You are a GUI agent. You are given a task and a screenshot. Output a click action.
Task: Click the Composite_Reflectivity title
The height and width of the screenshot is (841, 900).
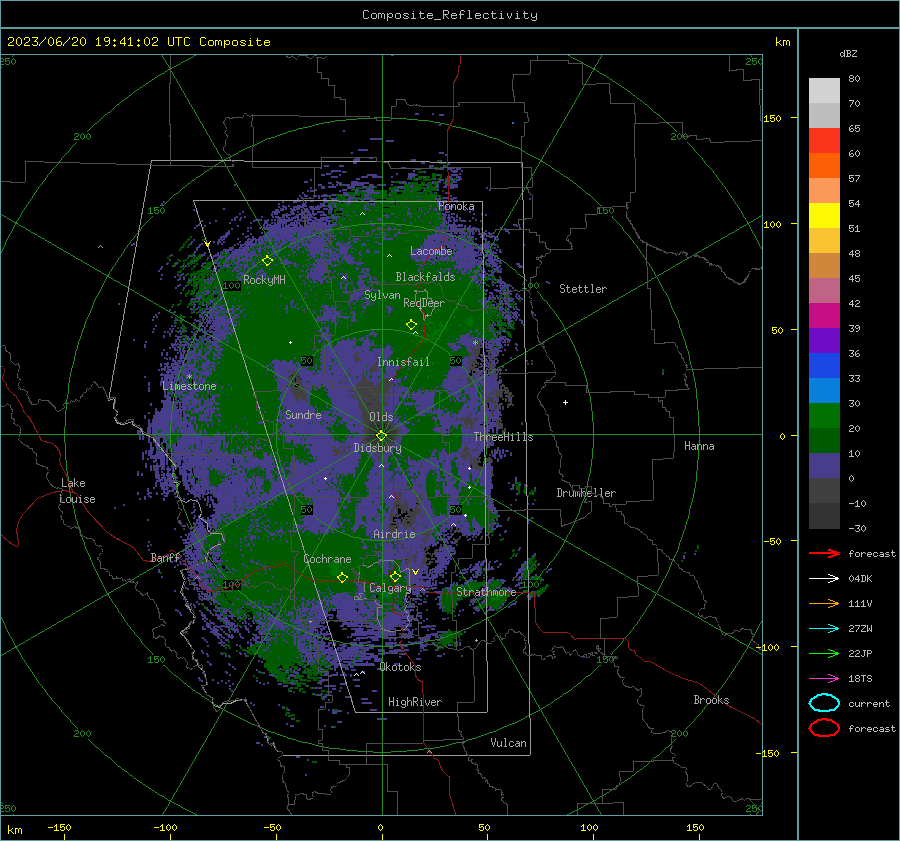pos(449,15)
